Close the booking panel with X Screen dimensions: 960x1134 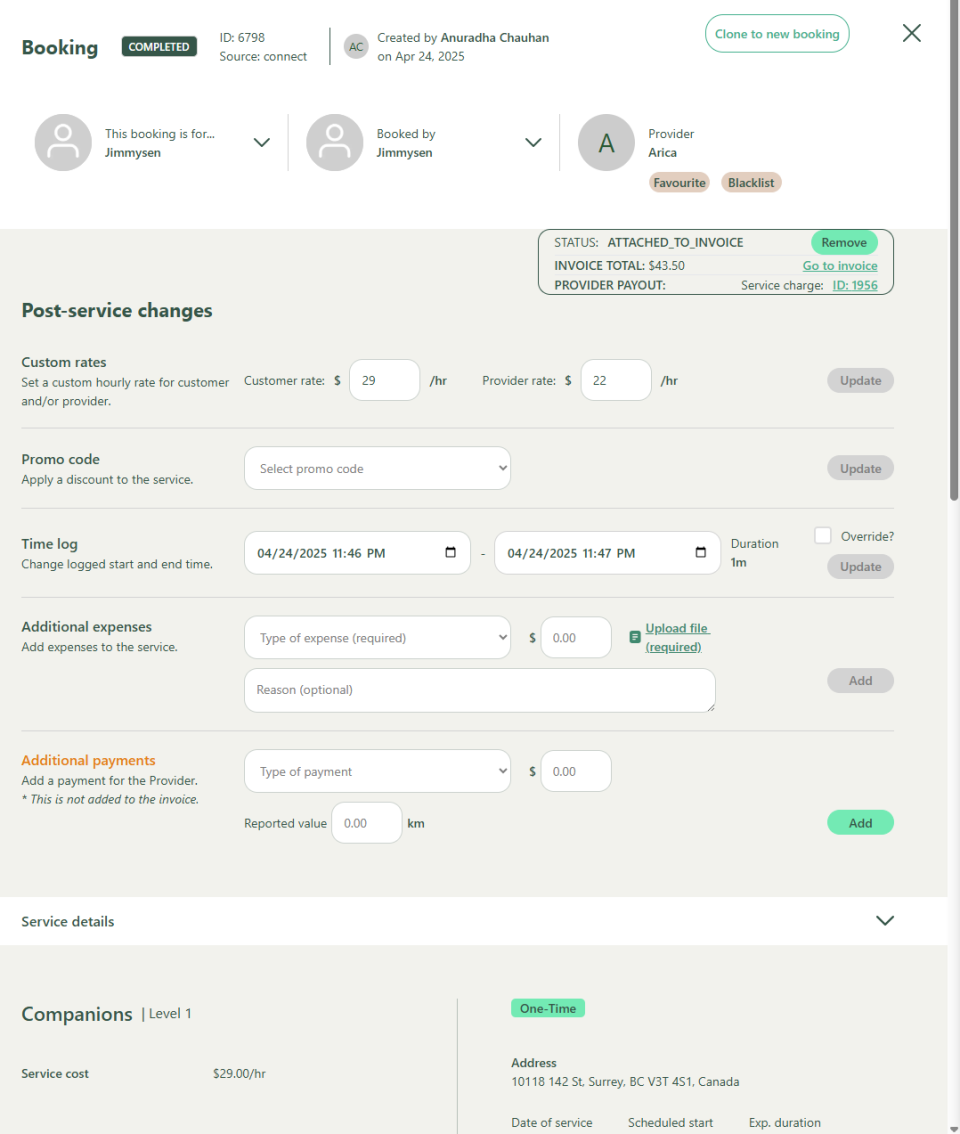pyautogui.click(x=911, y=33)
